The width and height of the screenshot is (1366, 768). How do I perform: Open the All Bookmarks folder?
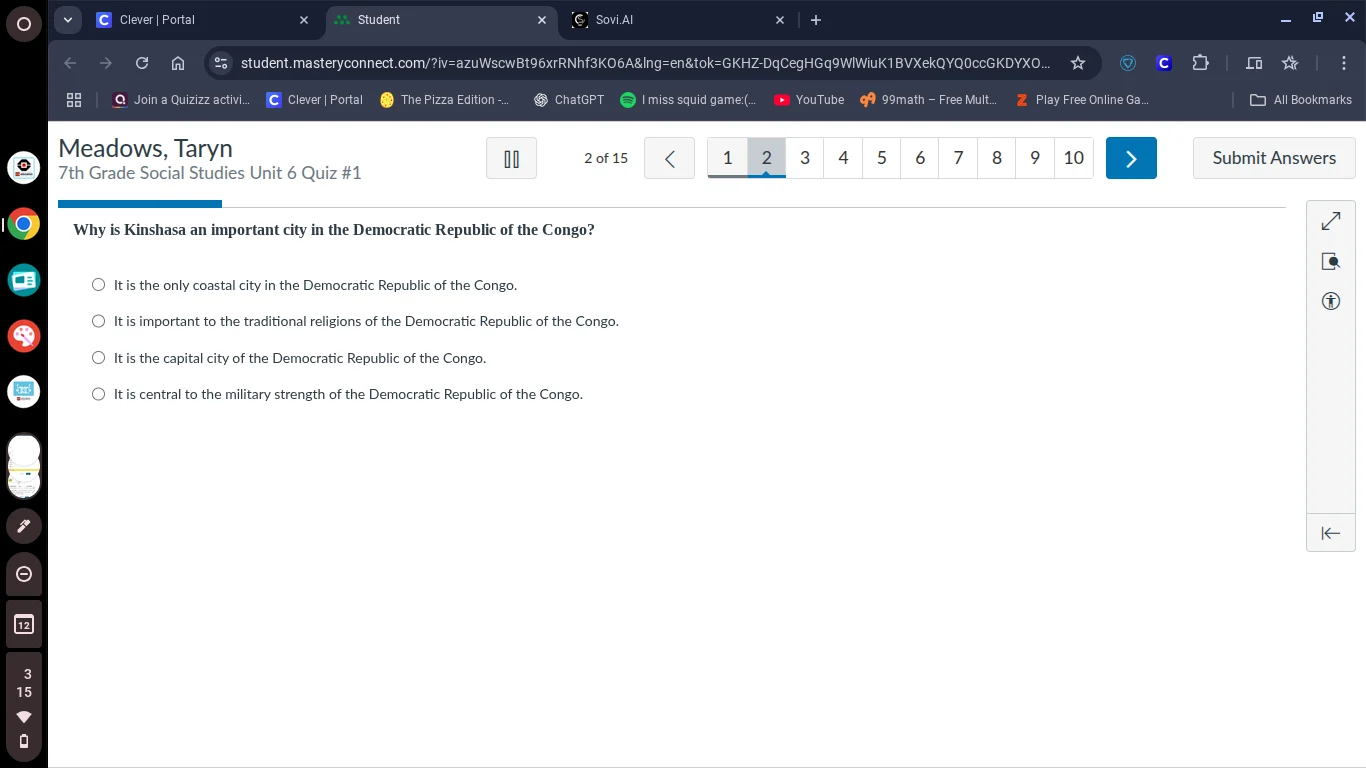(1301, 100)
